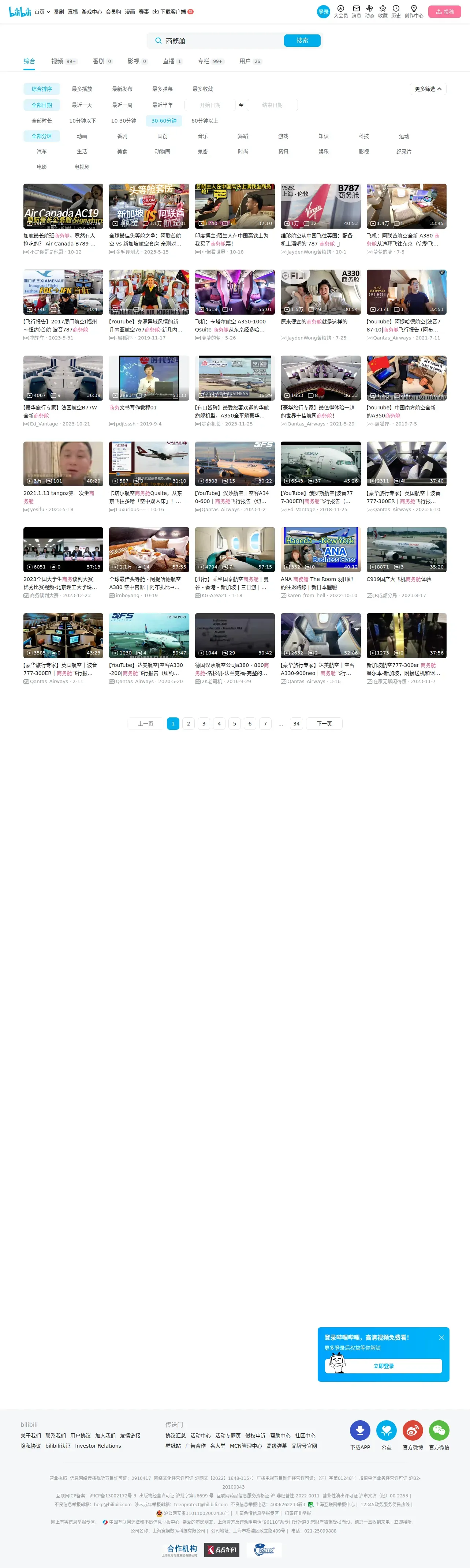Open the 游戏中心 link in header
Screen dimensions: 470x1568
[x=92, y=12]
